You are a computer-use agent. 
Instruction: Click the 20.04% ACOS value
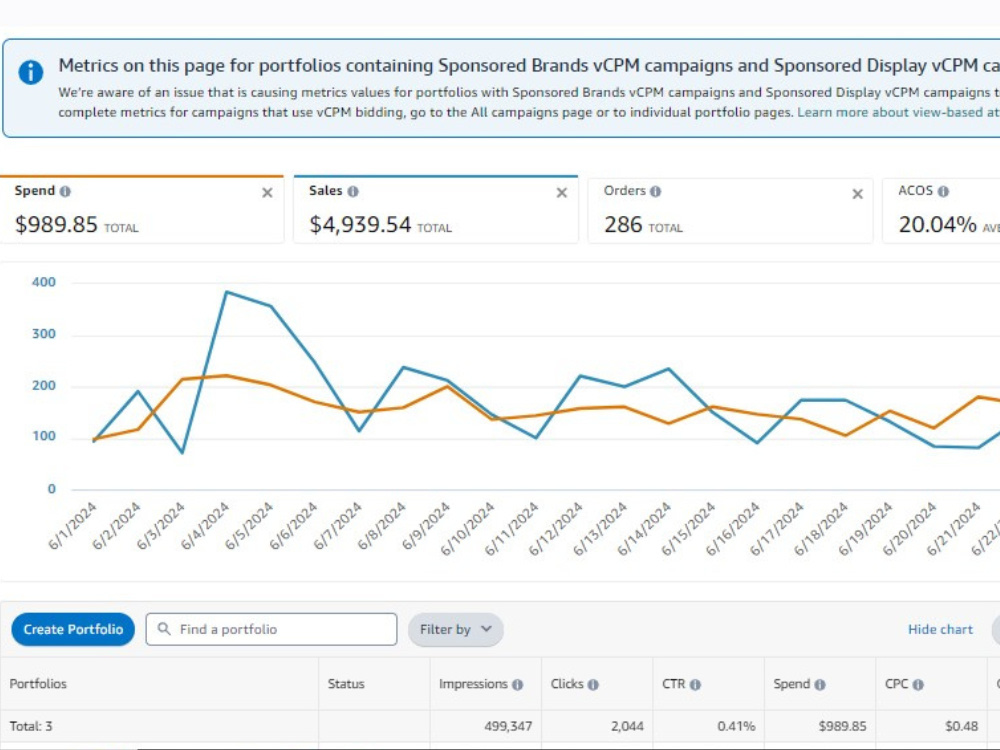click(x=938, y=225)
